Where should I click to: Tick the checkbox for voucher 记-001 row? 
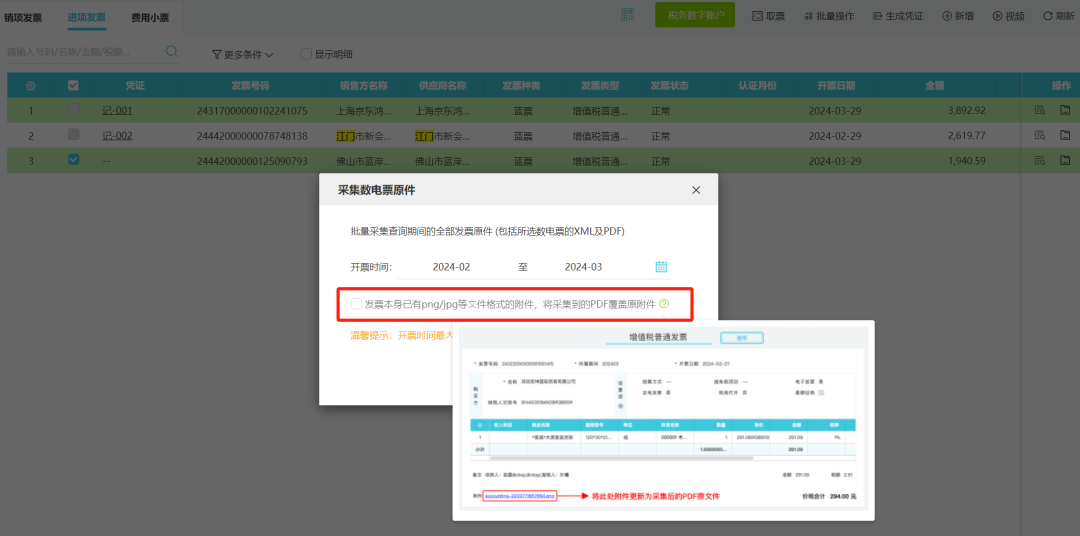74,109
